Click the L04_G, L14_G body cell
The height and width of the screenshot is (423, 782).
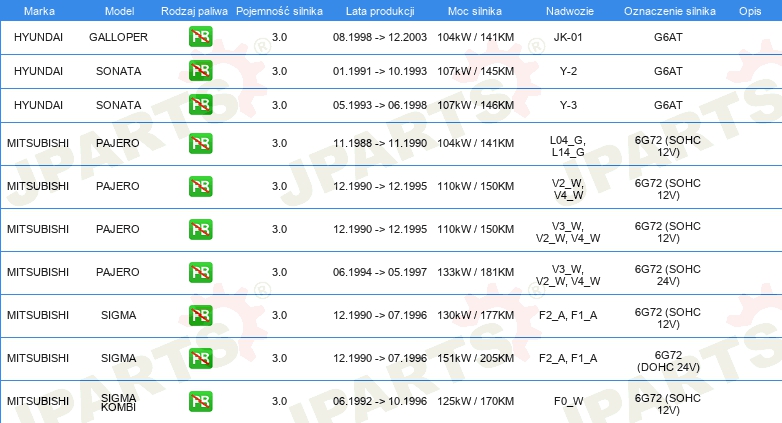pyautogui.click(x=568, y=146)
